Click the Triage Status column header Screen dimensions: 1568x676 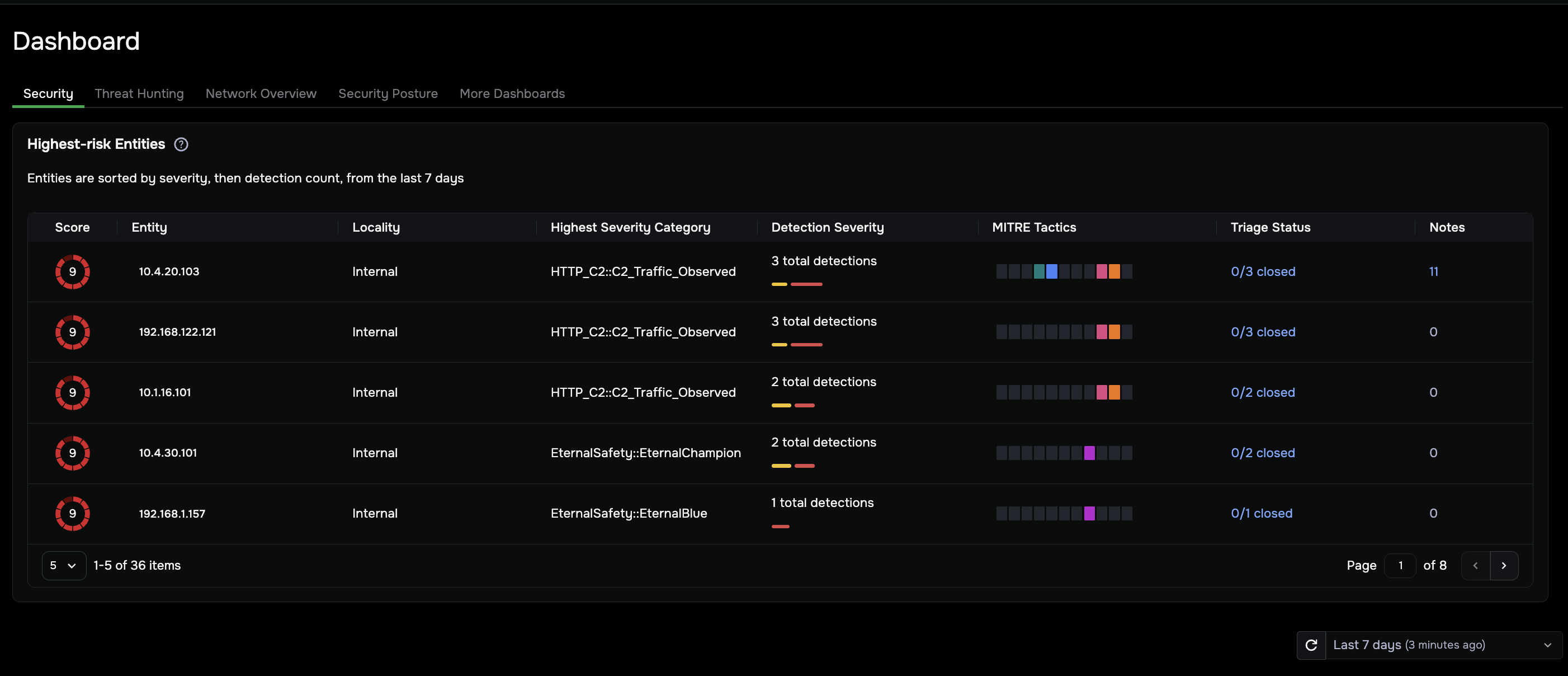point(1271,227)
